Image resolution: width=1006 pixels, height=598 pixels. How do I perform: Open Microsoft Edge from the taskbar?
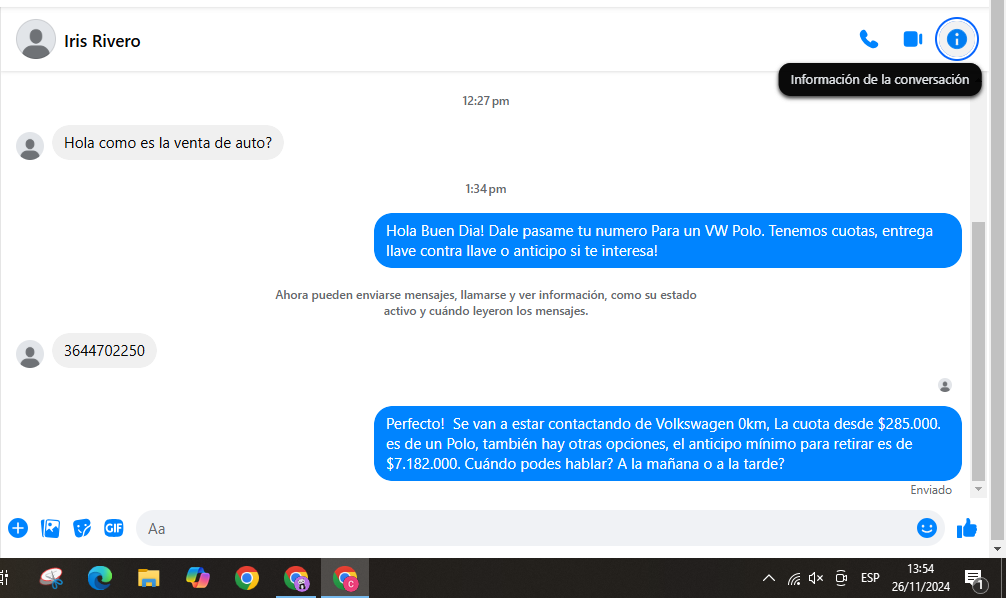[x=99, y=578]
